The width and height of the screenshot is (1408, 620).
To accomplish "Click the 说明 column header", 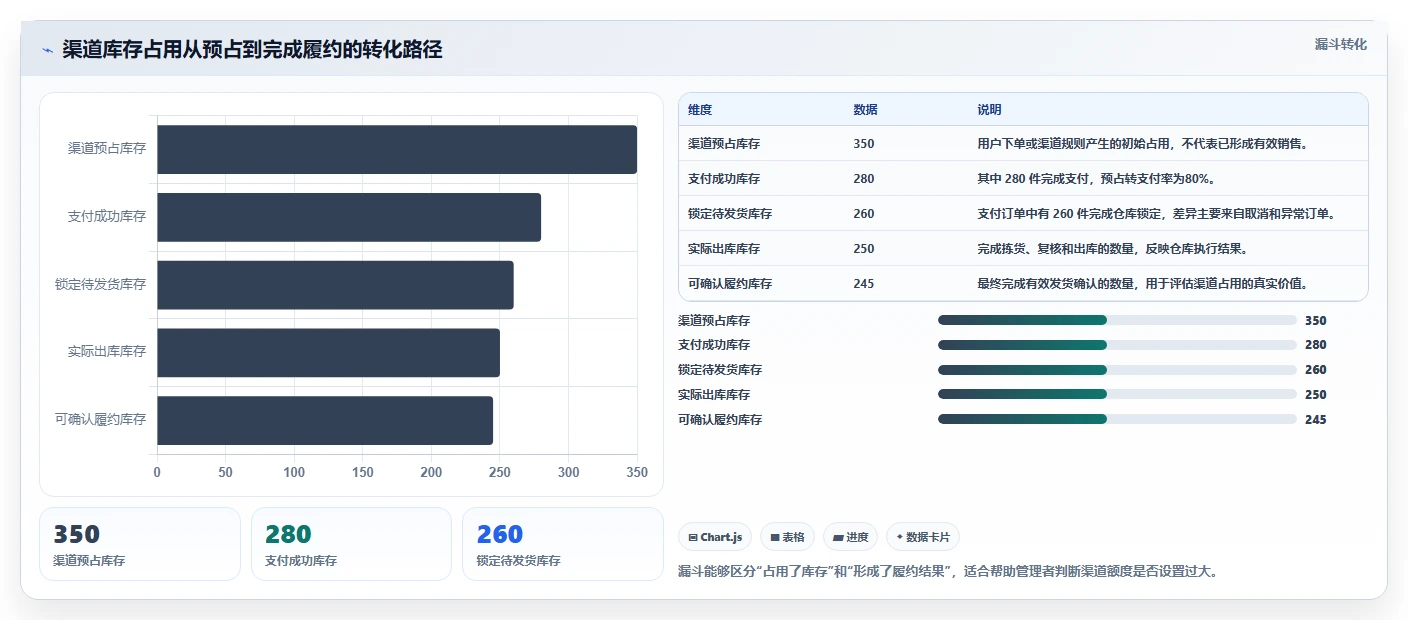I will [989, 110].
